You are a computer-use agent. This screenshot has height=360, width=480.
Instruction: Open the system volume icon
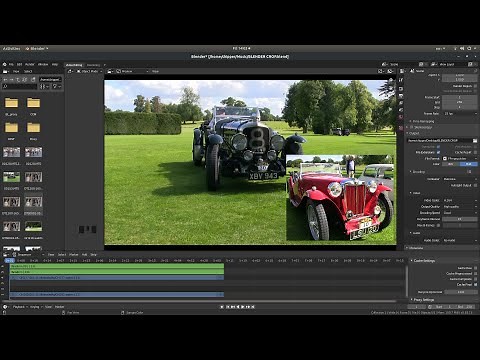(462, 49)
